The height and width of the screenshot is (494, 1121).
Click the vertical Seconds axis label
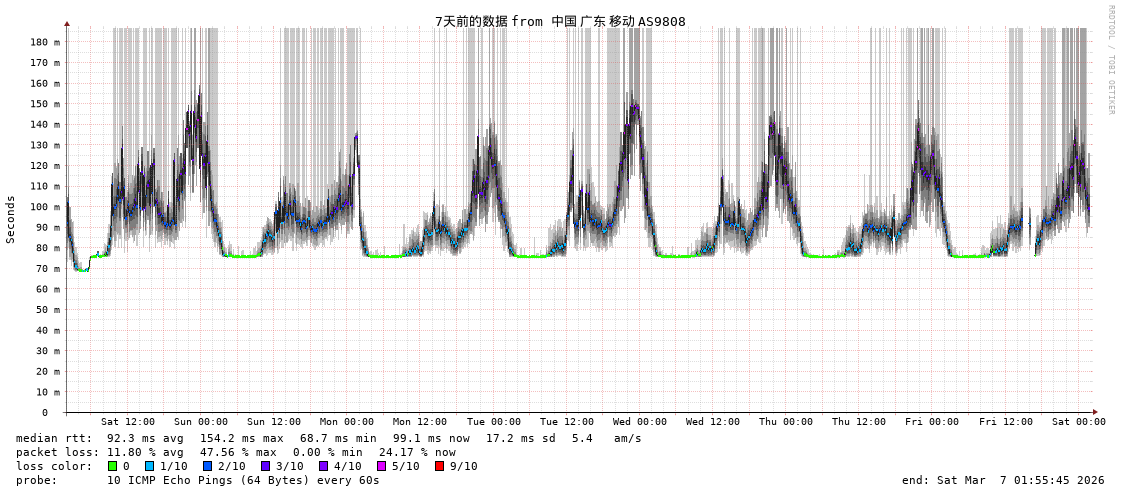click(x=11, y=219)
